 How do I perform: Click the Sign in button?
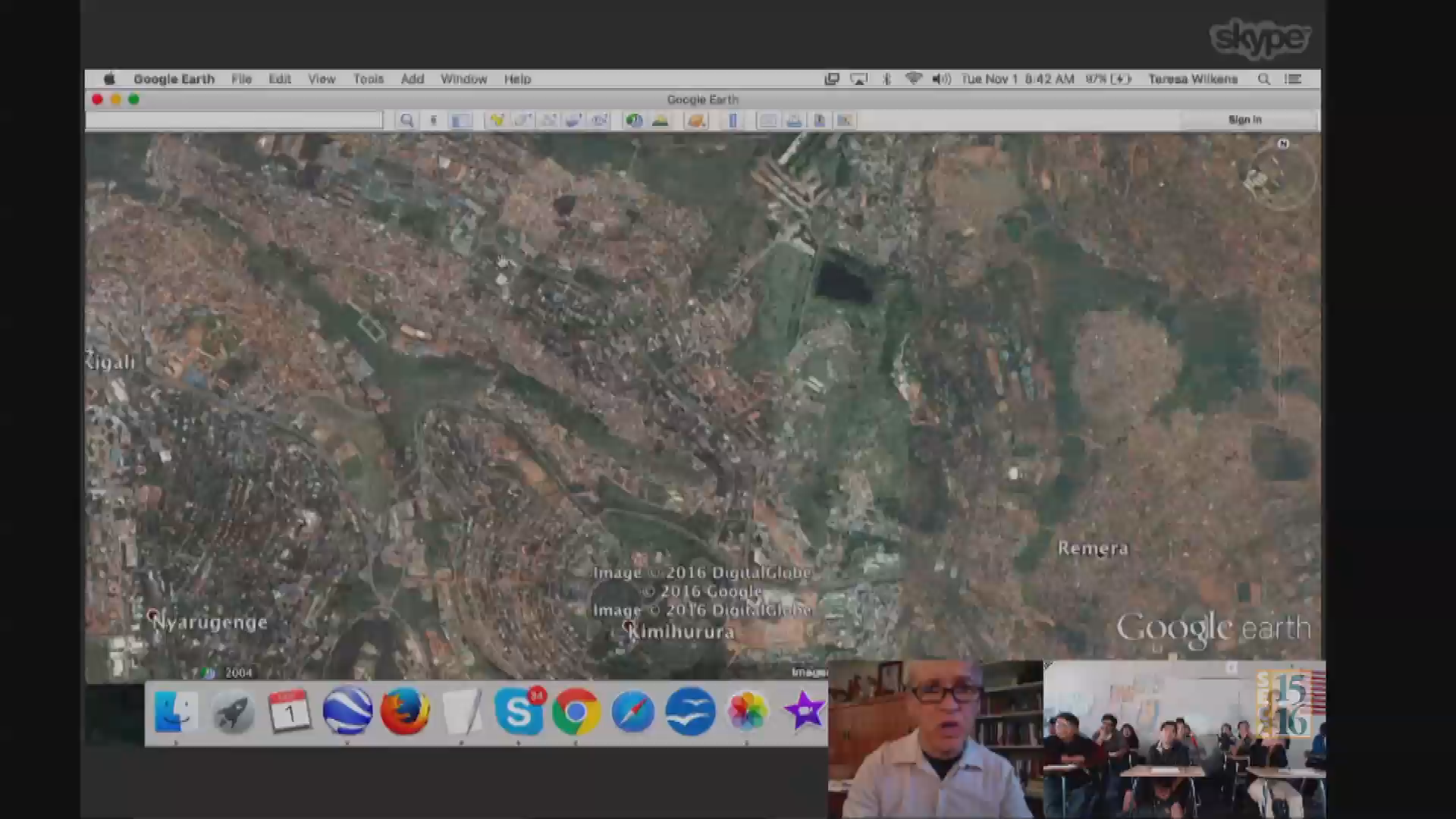1244,120
